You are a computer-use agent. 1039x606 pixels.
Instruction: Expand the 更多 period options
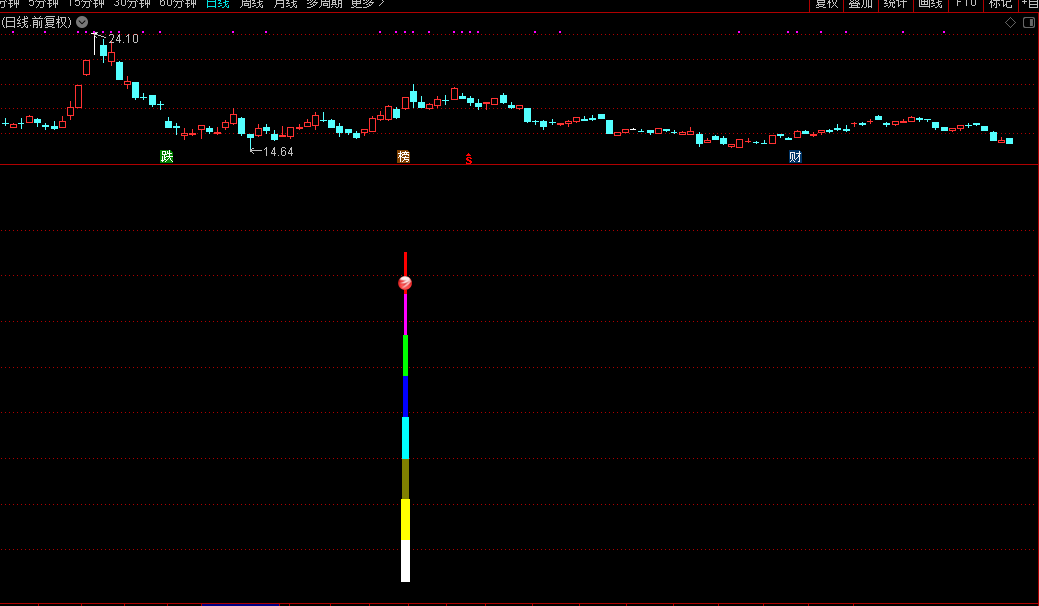(366, 4)
